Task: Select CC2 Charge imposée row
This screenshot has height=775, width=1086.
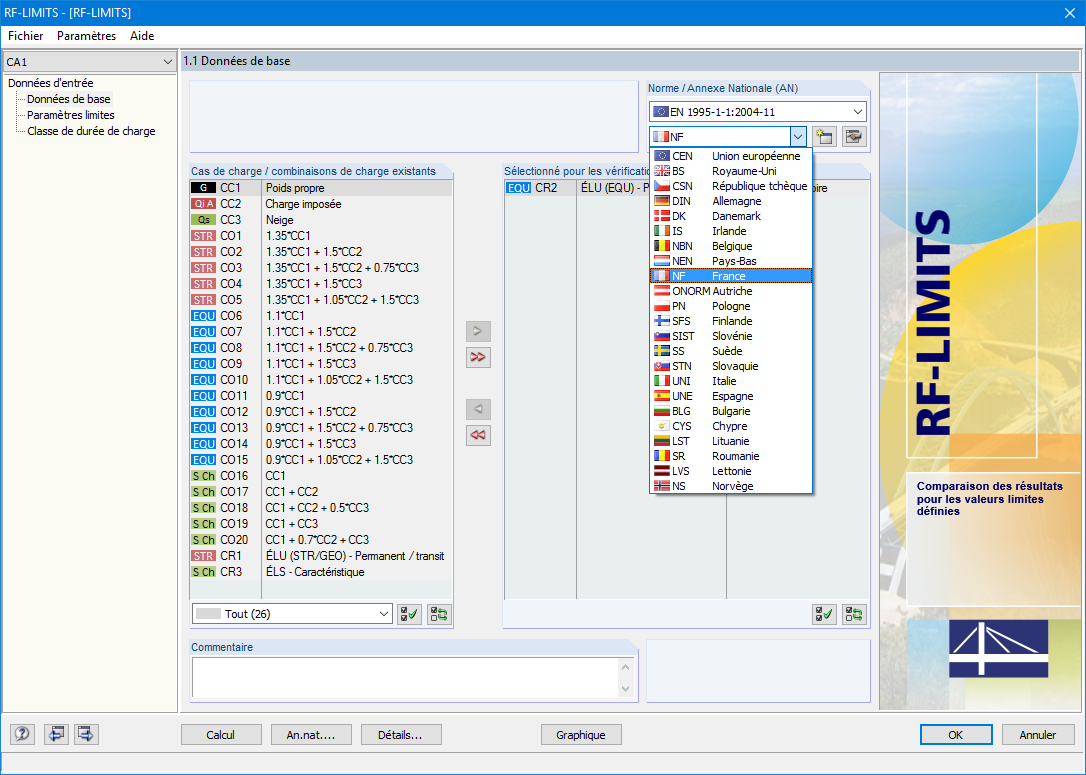Action: point(321,204)
